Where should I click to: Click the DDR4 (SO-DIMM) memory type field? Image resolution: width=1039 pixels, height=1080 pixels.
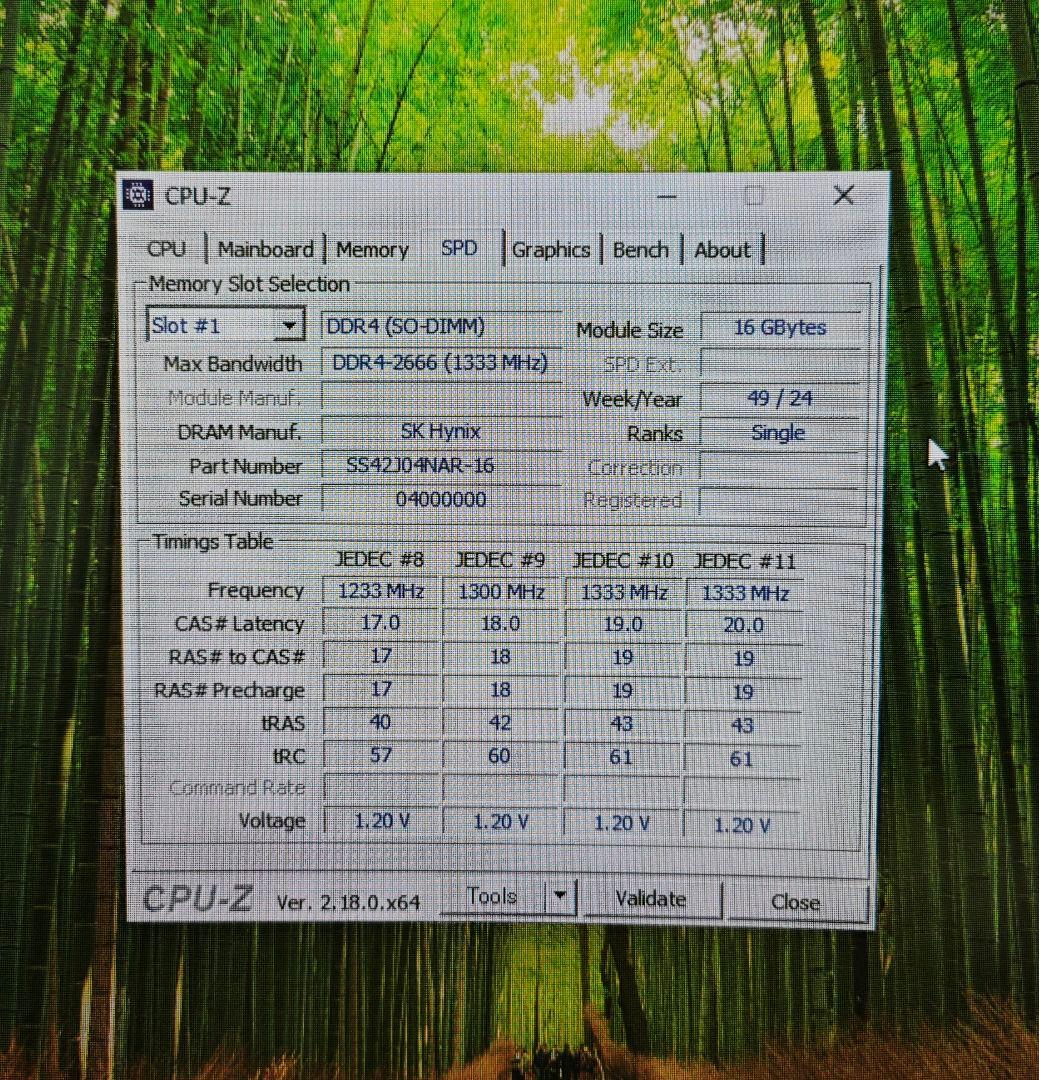tap(440, 326)
